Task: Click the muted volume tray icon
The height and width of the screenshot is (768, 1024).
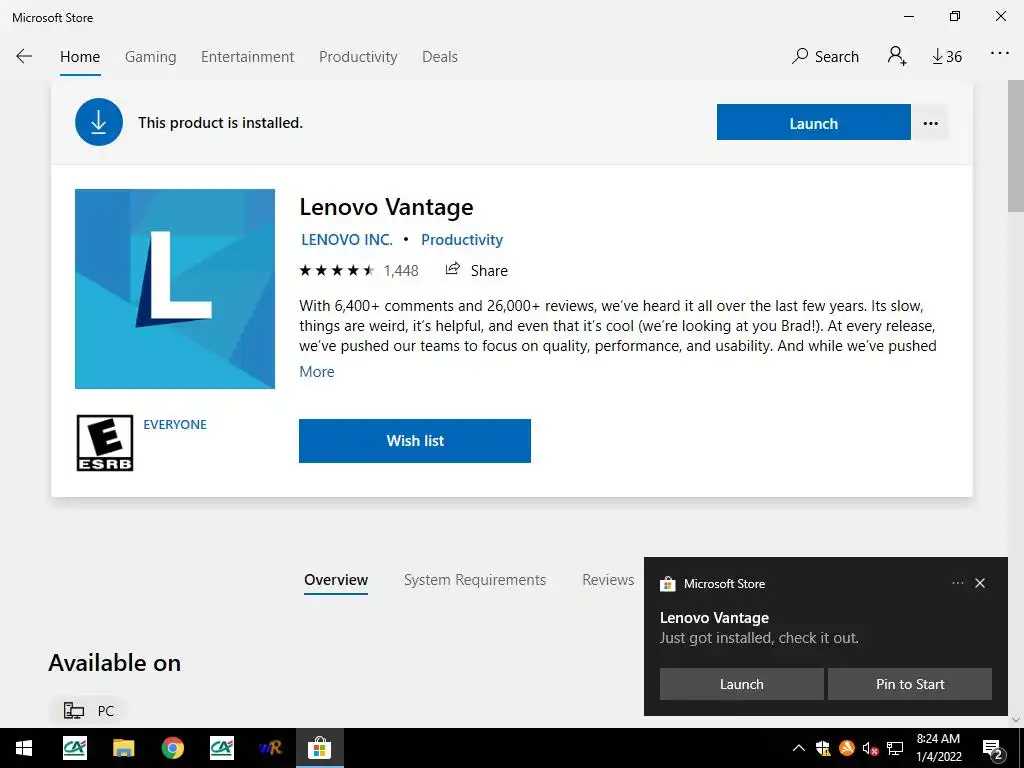Action: [871, 748]
